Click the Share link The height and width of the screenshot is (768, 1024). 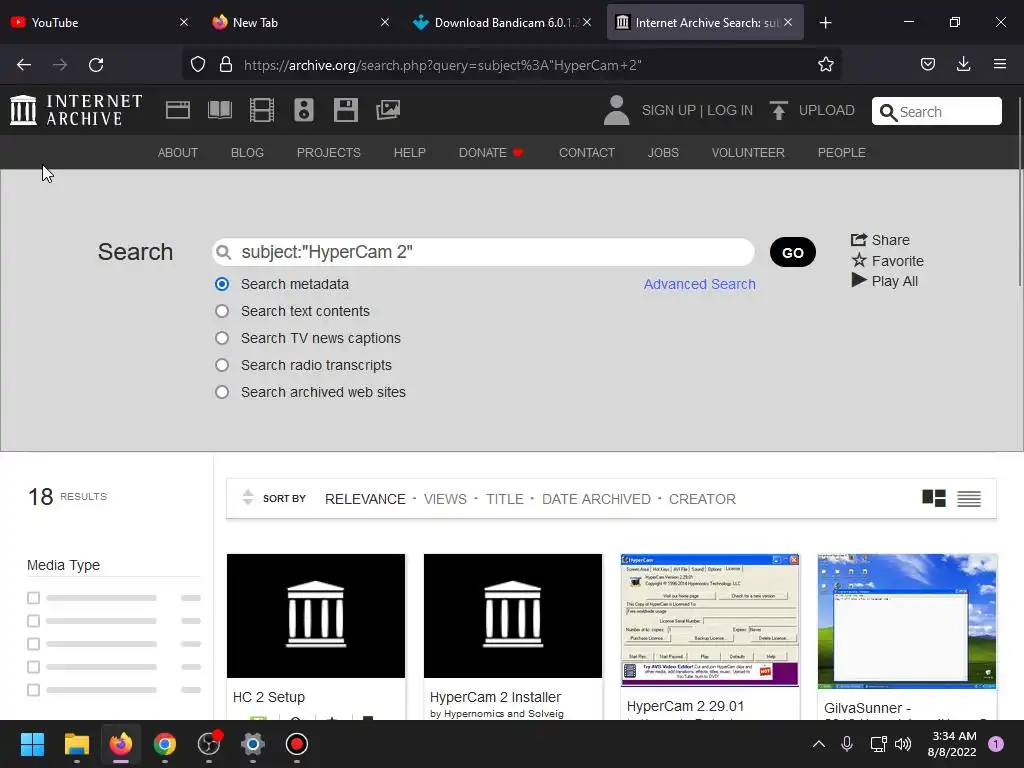point(880,240)
